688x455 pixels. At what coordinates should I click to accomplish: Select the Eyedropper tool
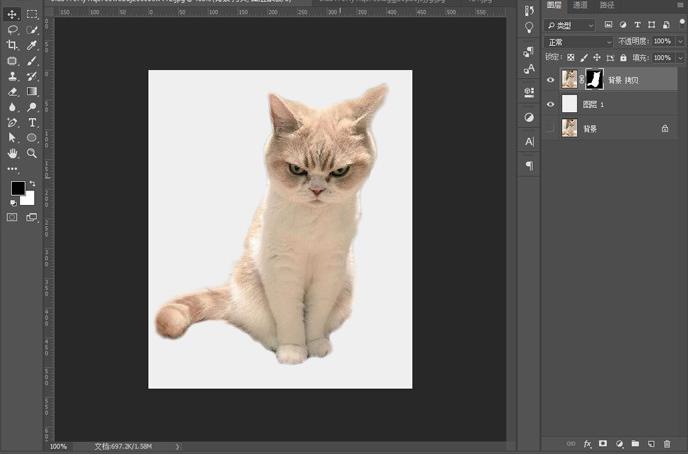pos(32,45)
